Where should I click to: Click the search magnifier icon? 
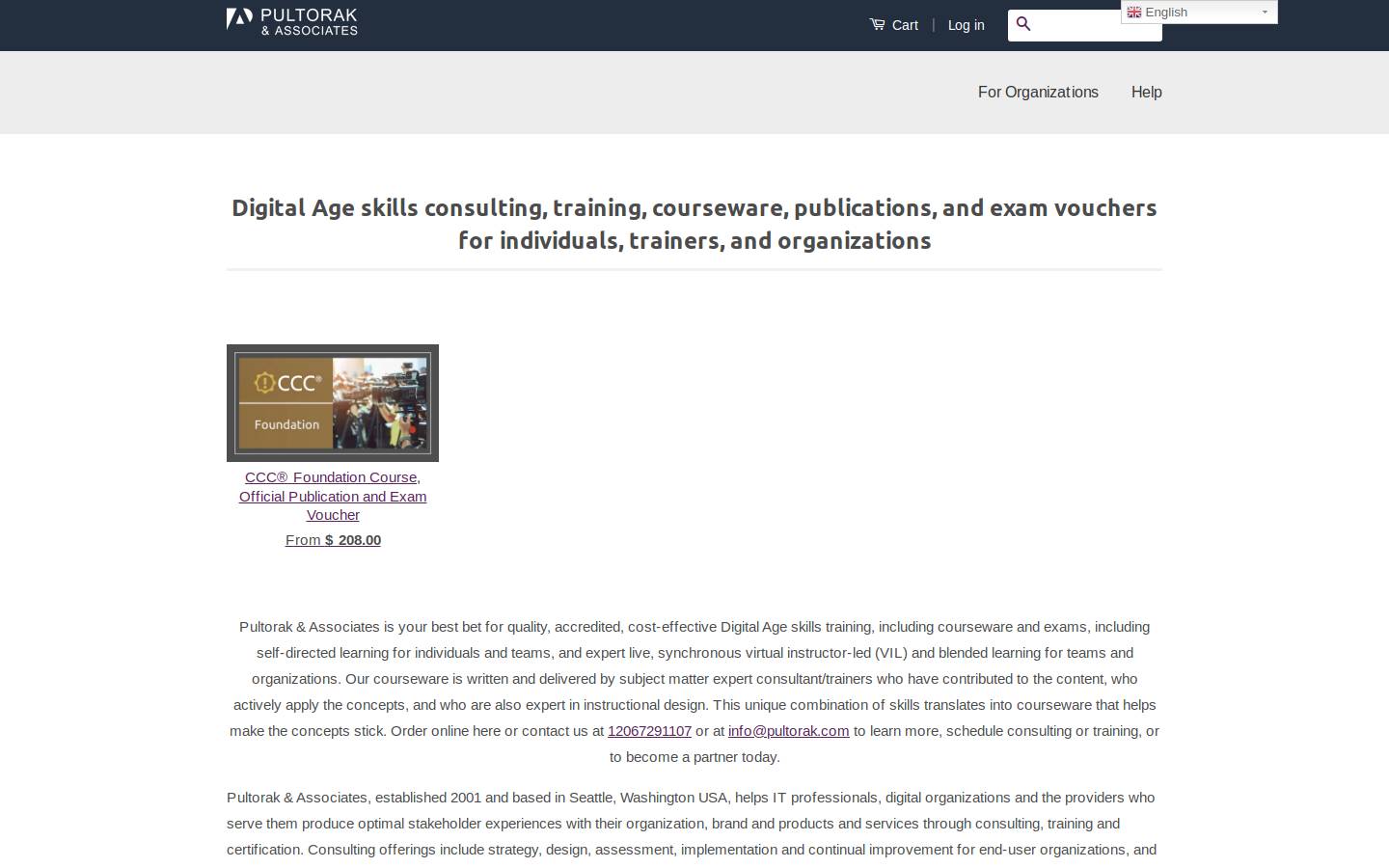tap(1023, 24)
